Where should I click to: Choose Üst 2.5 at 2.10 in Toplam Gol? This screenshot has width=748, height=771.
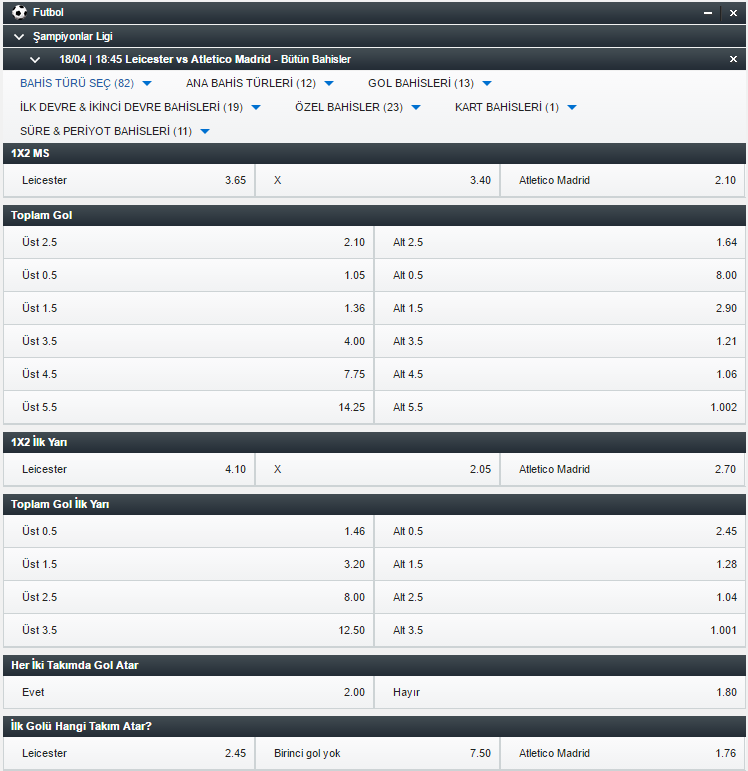coord(188,242)
